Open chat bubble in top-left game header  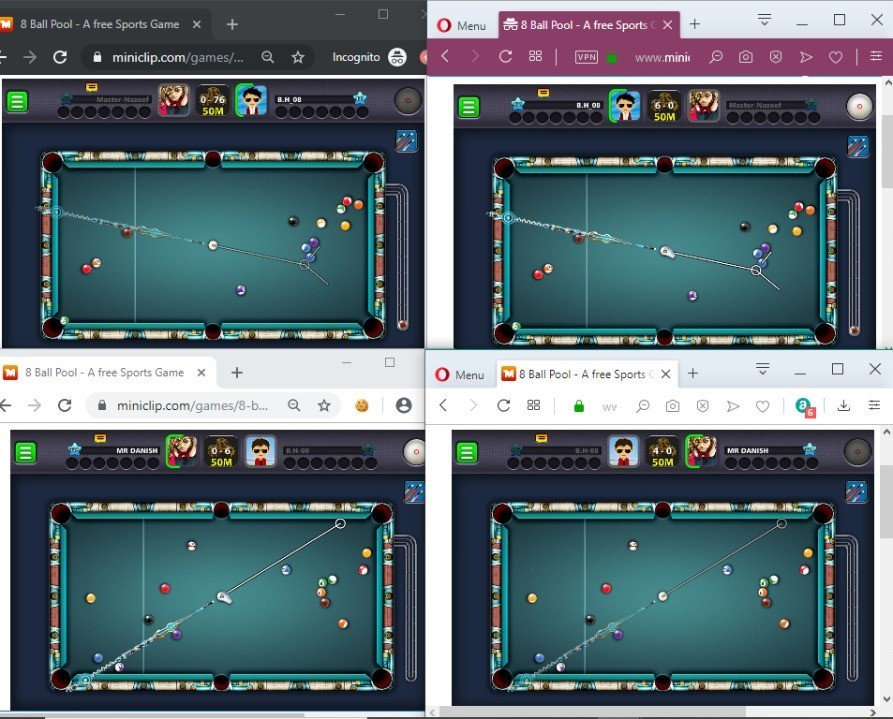click(91, 87)
